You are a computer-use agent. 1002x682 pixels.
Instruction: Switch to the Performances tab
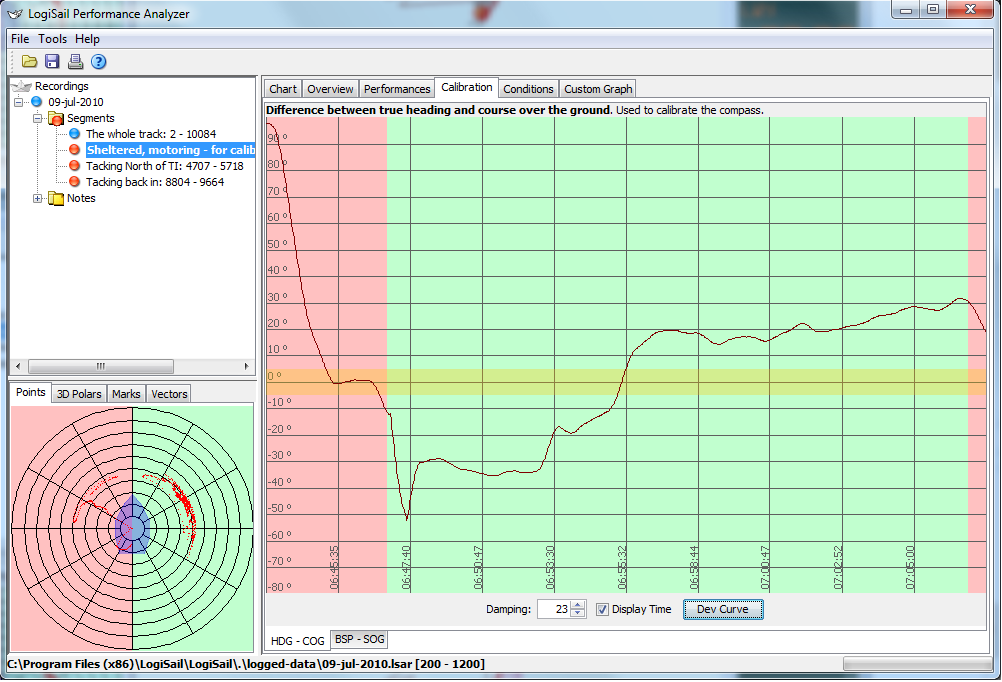397,89
